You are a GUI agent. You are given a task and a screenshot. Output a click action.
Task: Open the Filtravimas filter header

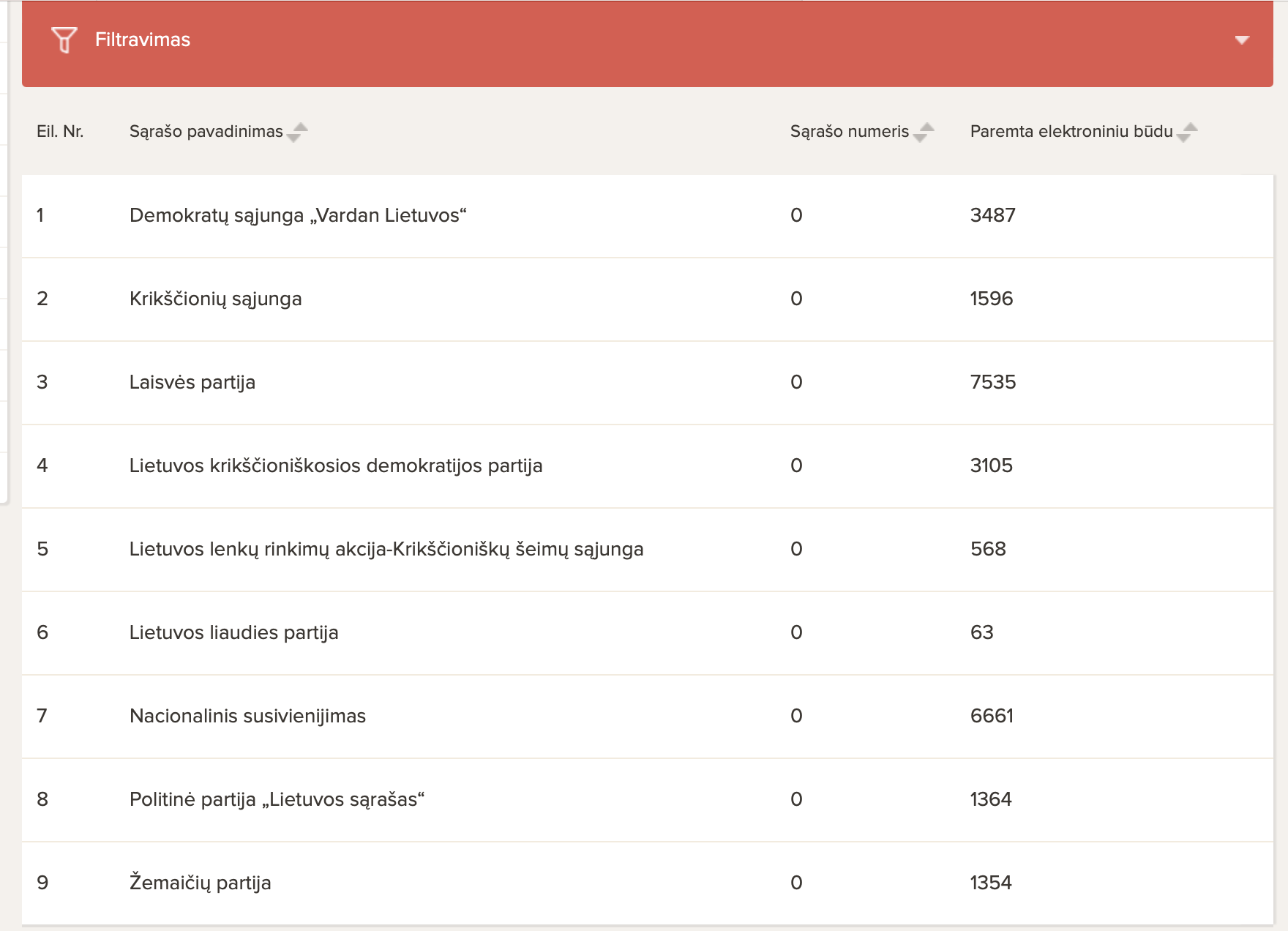648,43
